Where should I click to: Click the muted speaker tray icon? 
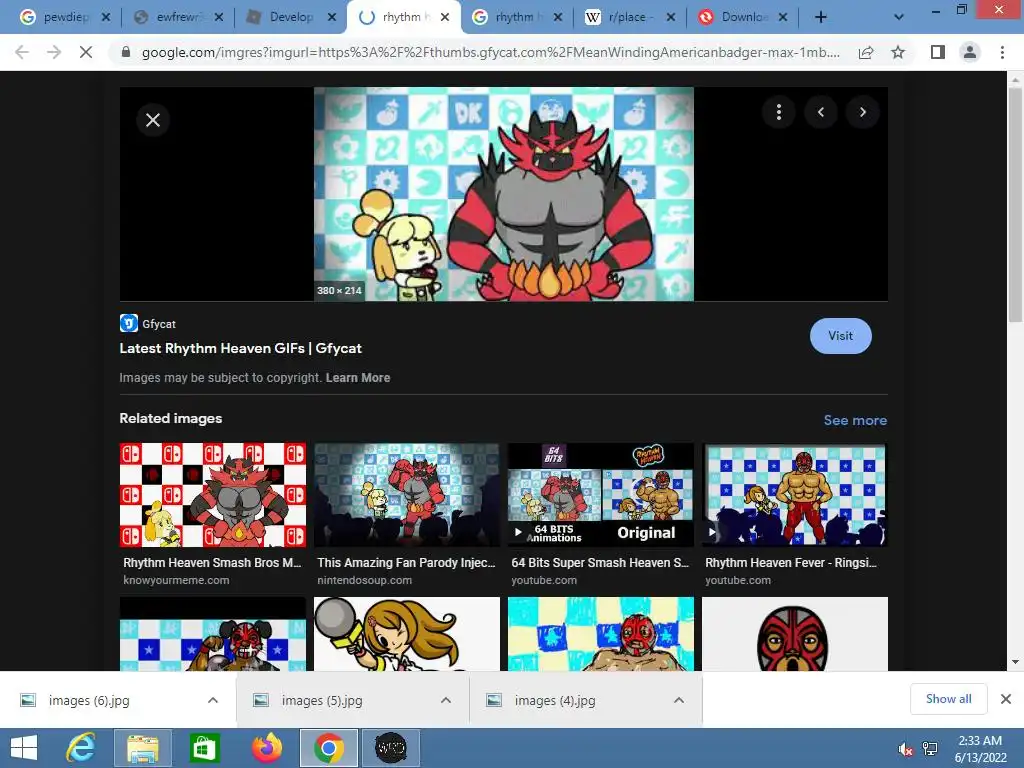click(x=905, y=749)
